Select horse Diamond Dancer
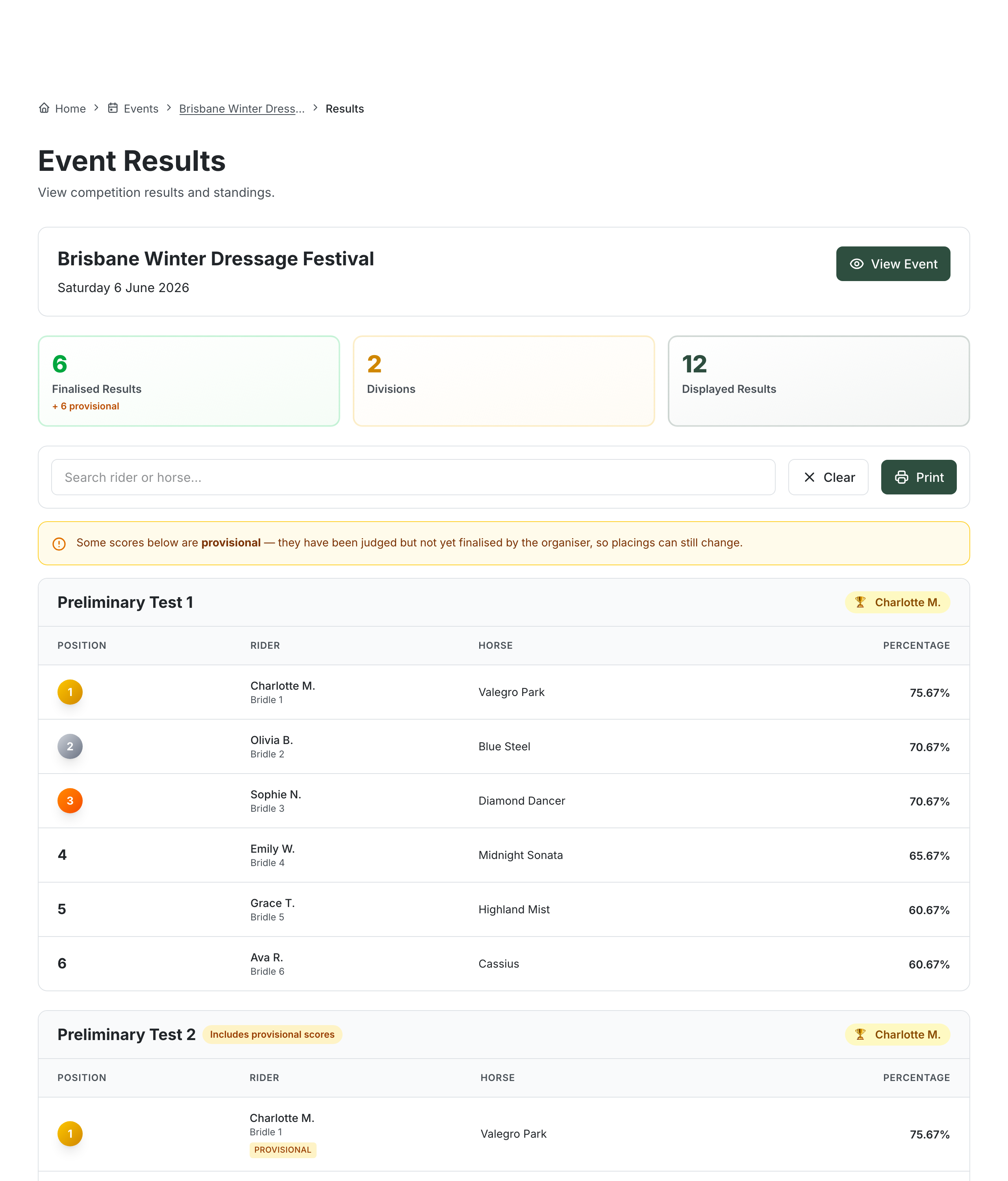 [x=522, y=800]
